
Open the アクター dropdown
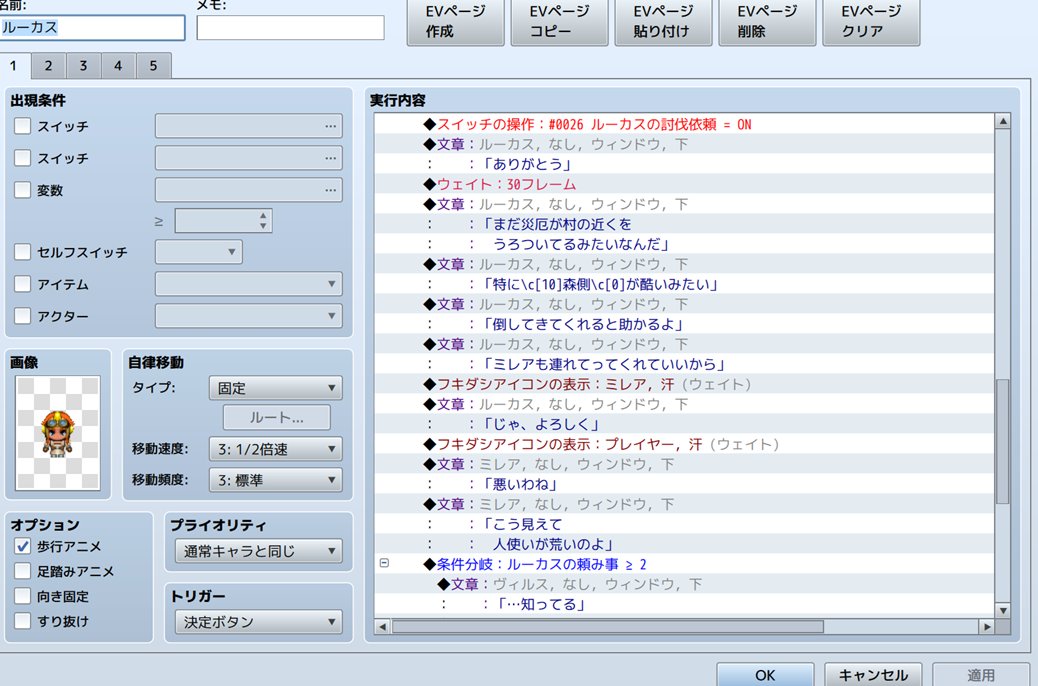249,316
